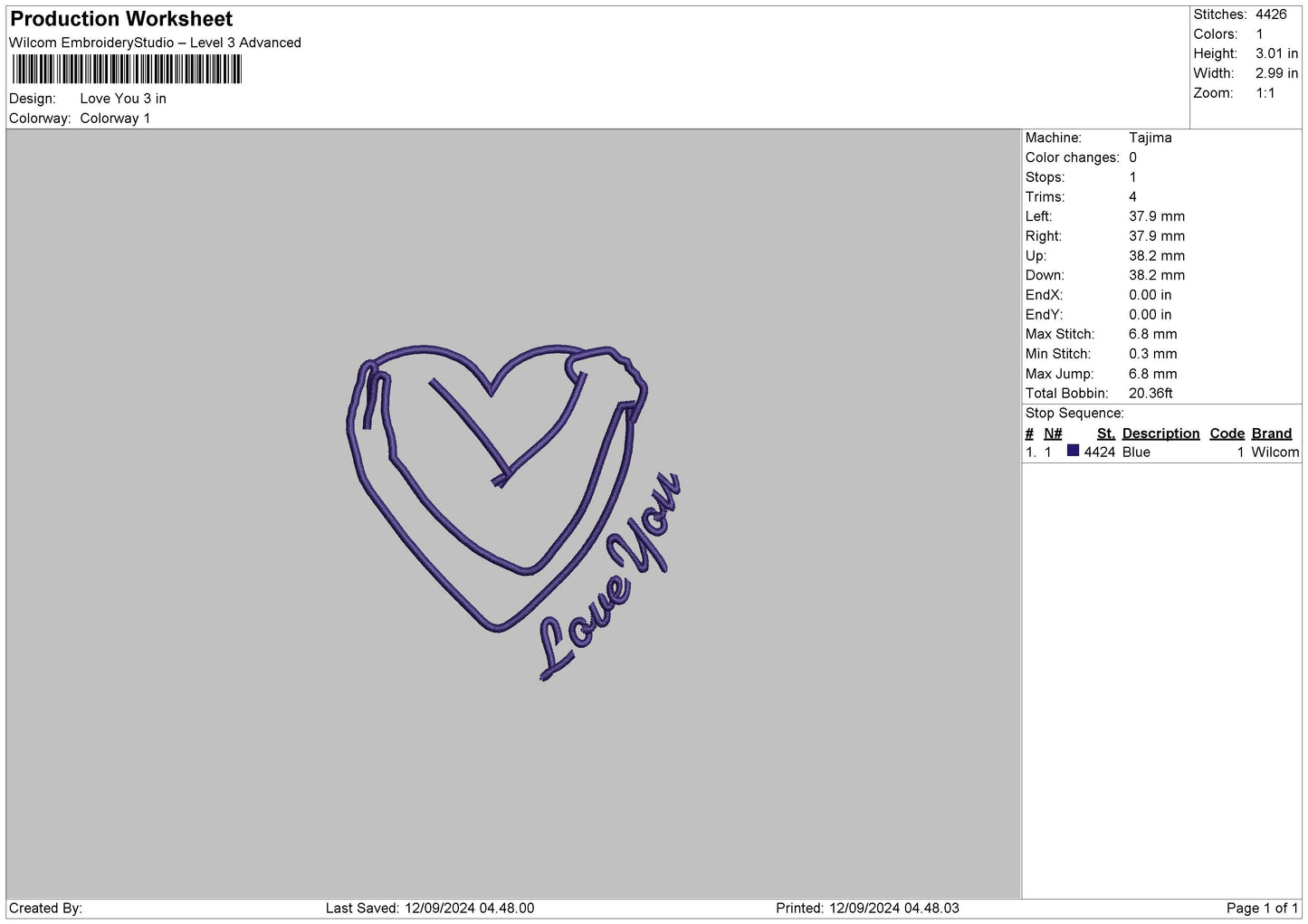The image size is (1308, 924).
Task: Click the Blue thread description
Action: [1136, 452]
